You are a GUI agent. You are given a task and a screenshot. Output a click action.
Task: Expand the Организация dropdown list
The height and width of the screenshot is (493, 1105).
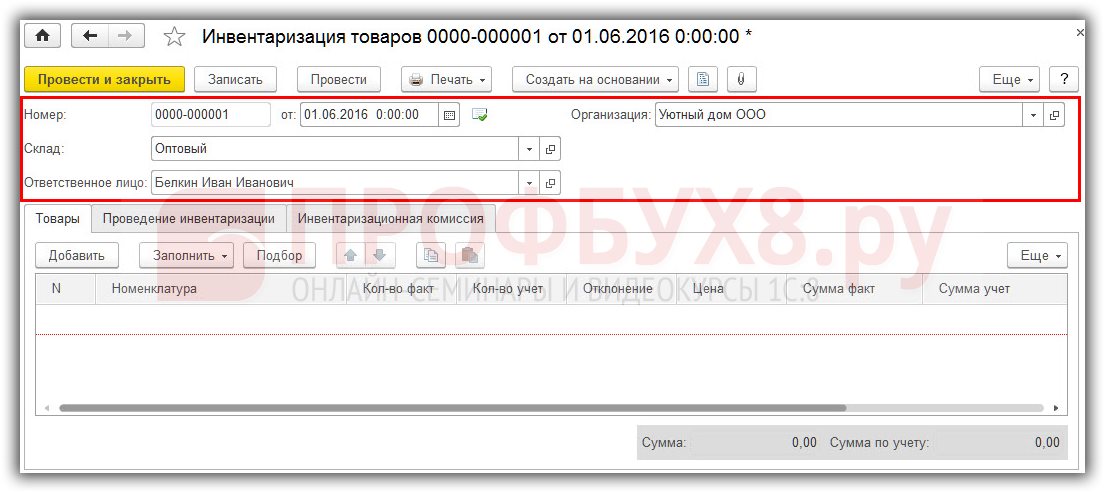tap(1032, 115)
